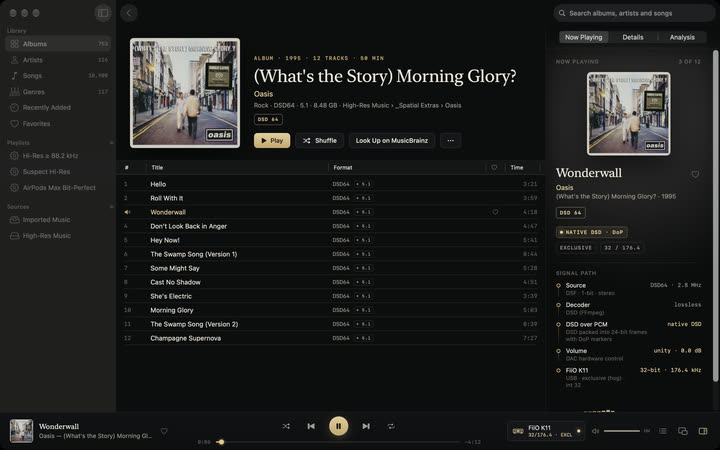Viewport: 720px width, 450px height.
Task: Switch to the Details tab
Action: [633, 37]
